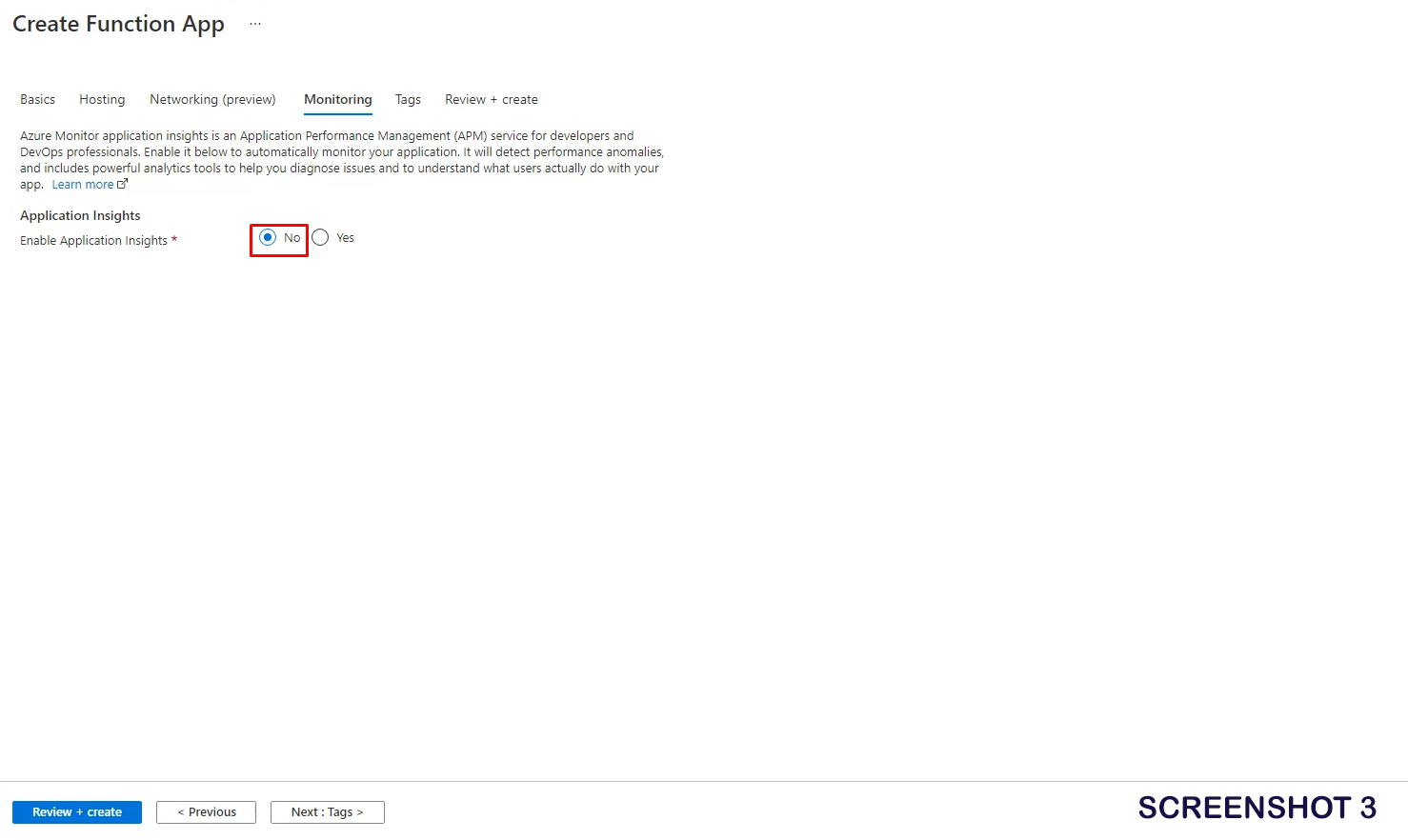Select the Monitoring tab

(337, 99)
